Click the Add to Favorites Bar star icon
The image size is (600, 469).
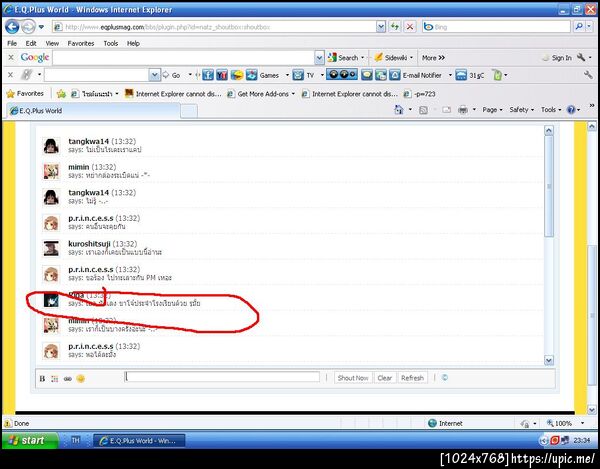coord(61,94)
